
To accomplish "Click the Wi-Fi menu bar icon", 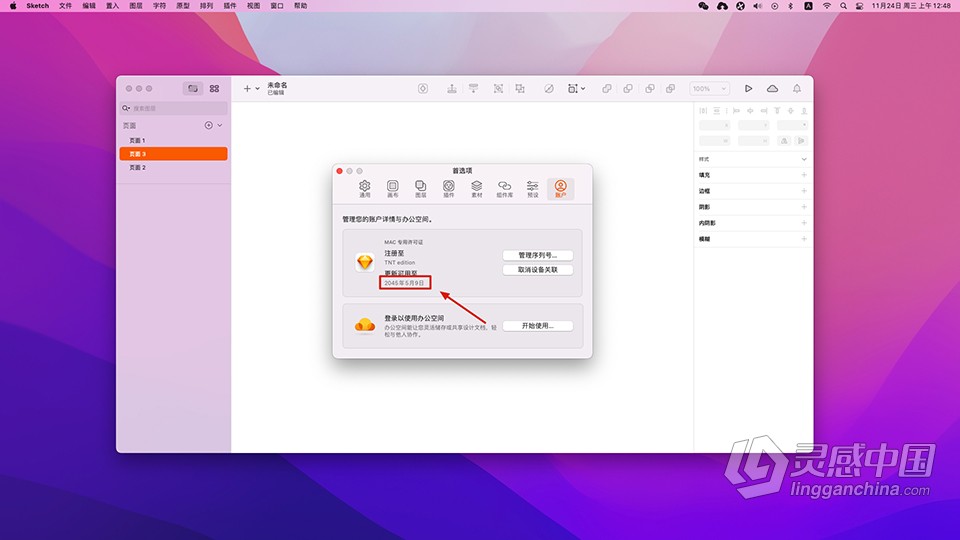I will 827,6.
